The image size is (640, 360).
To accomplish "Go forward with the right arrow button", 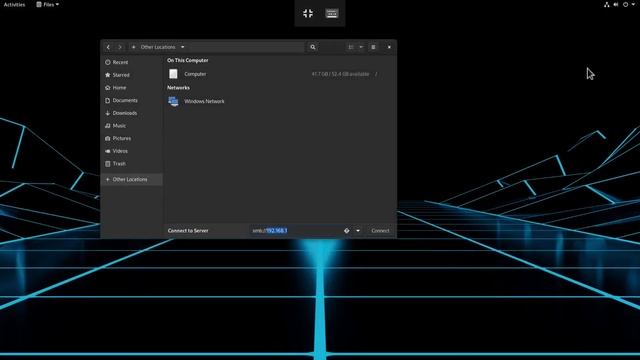I will point(120,47).
